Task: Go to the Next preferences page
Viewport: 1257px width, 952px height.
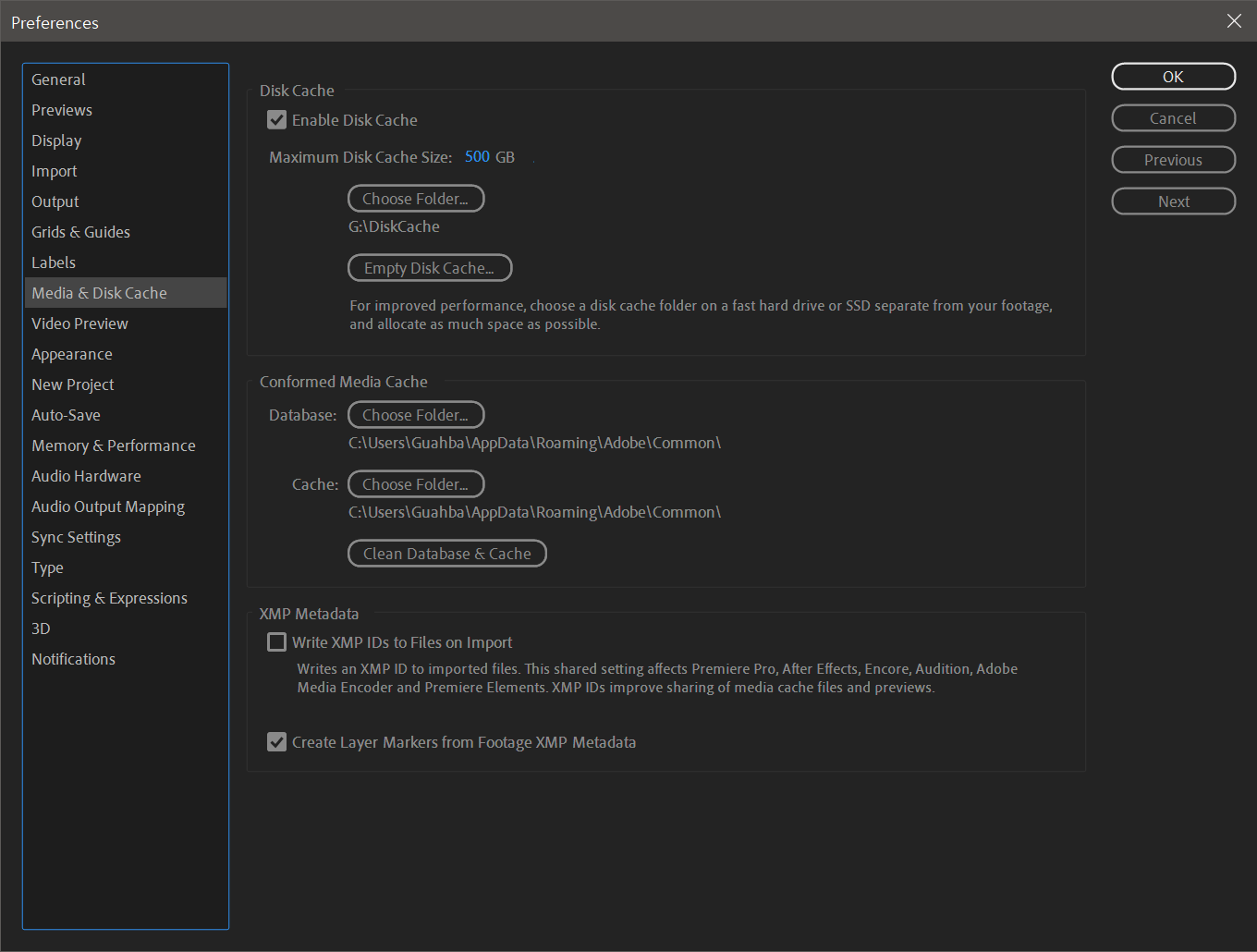Action: [1173, 201]
